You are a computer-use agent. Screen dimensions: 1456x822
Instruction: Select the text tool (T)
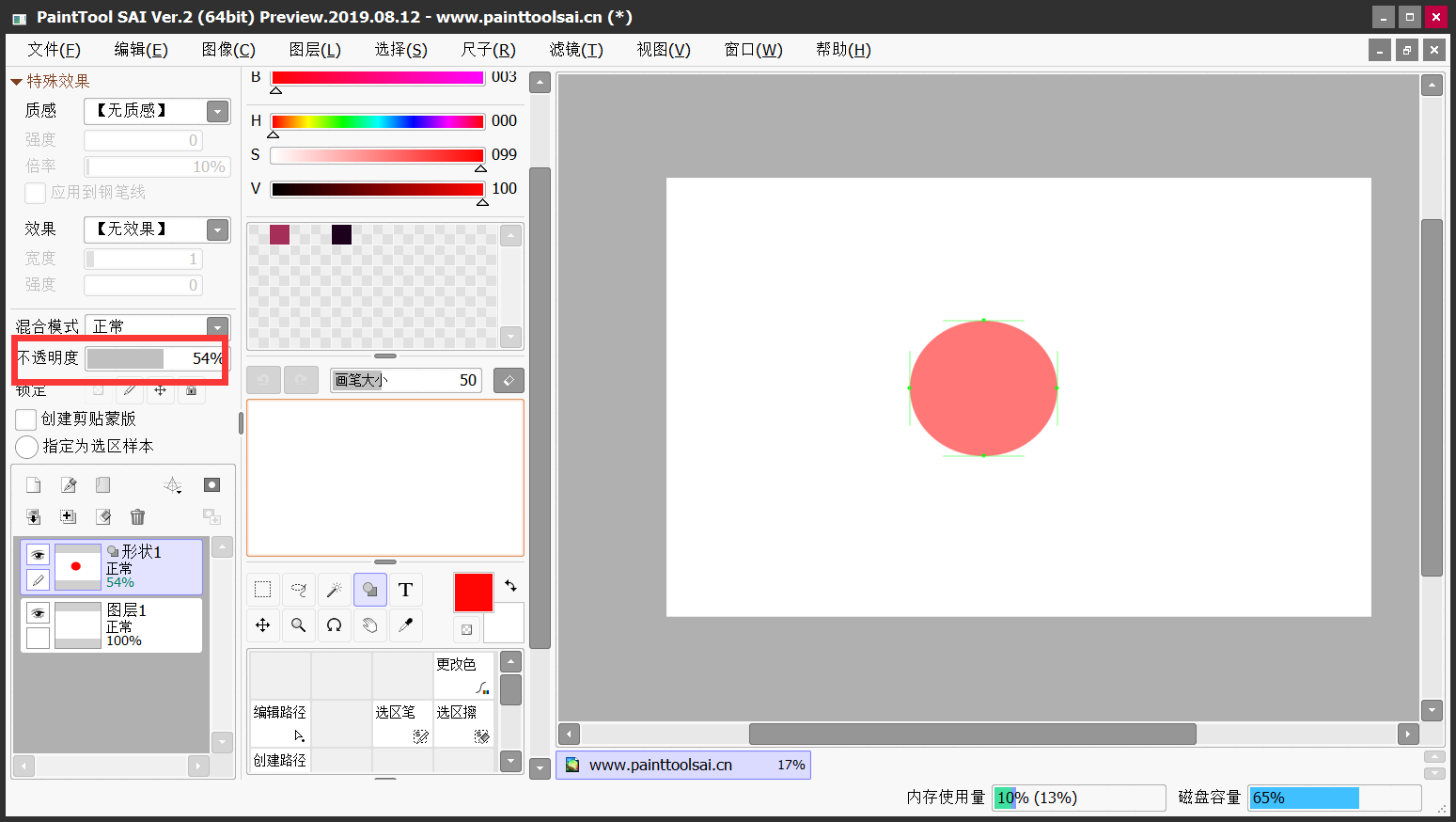click(x=406, y=590)
